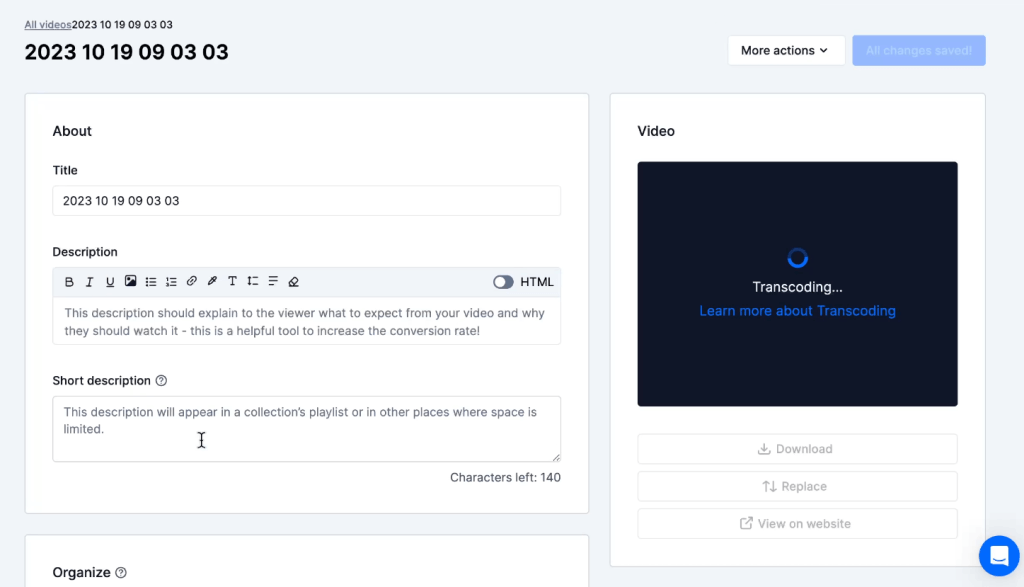1024x587 pixels.
Task: Insert a hyperlink in the description
Action: coord(192,281)
